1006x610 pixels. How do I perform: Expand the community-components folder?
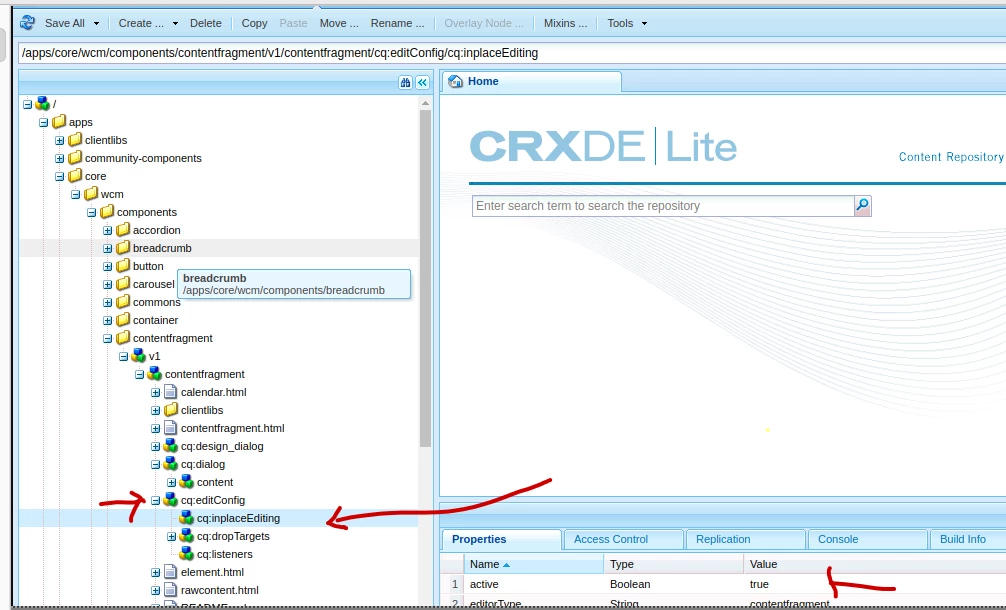(60, 158)
